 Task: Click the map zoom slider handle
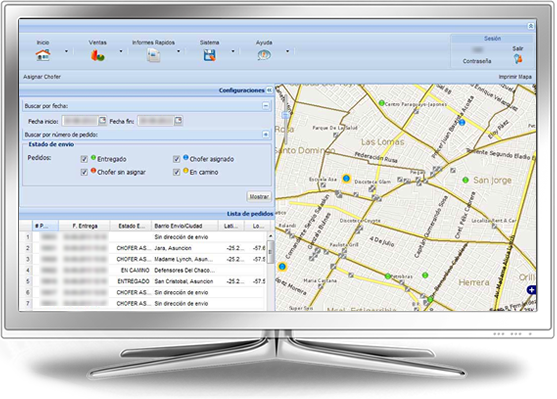(x=286, y=115)
